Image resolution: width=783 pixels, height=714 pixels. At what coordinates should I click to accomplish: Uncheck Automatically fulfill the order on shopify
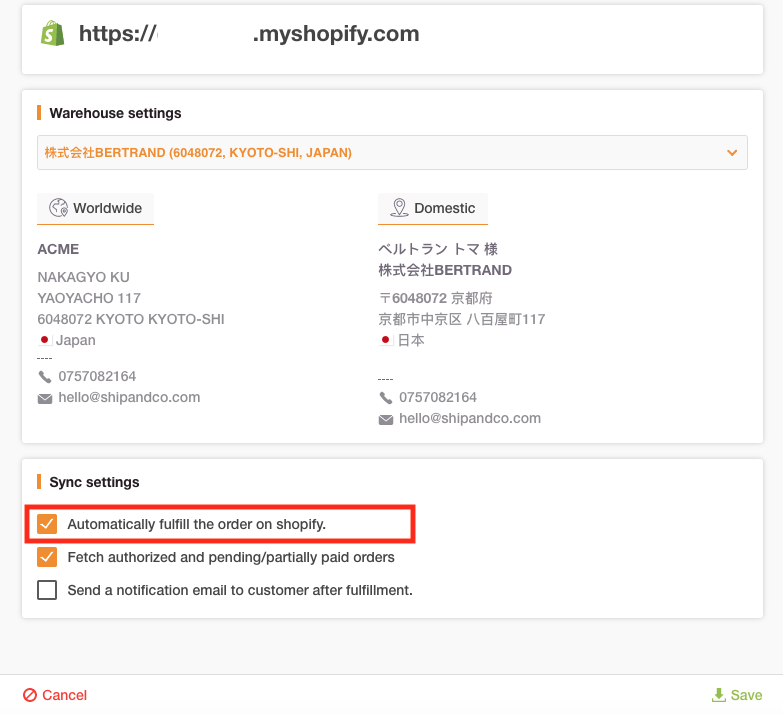click(47, 524)
